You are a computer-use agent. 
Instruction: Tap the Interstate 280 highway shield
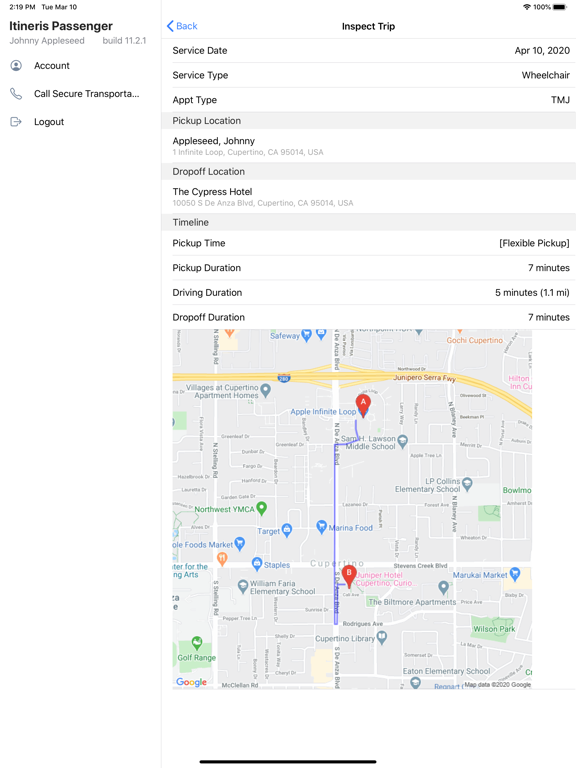pyautogui.click(x=284, y=378)
